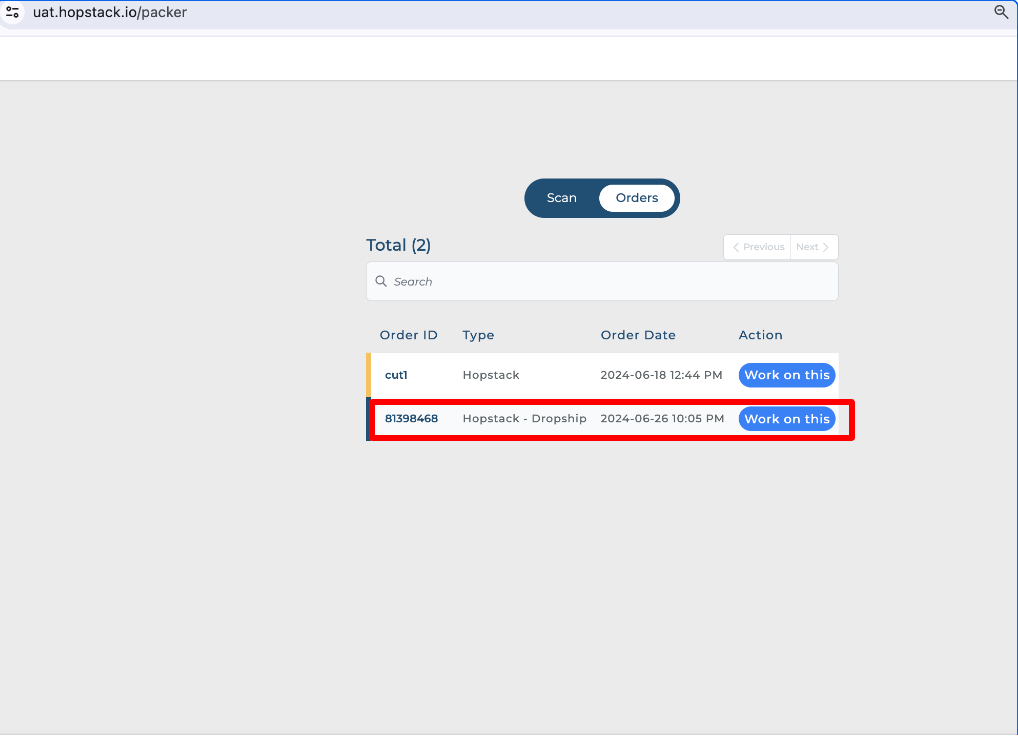Click the Action column header

760,335
